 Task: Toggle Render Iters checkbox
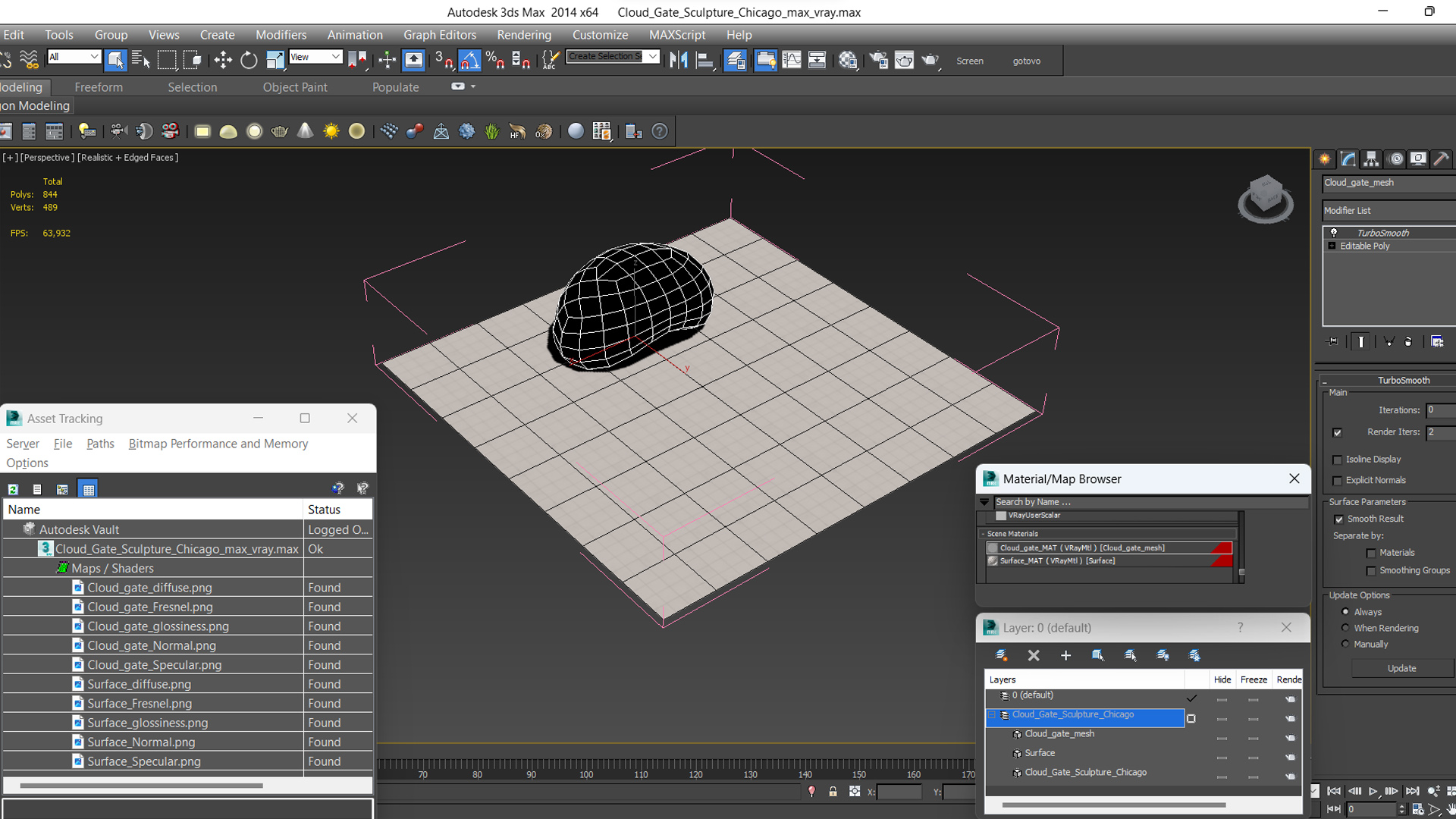pyautogui.click(x=1337, y=432)
